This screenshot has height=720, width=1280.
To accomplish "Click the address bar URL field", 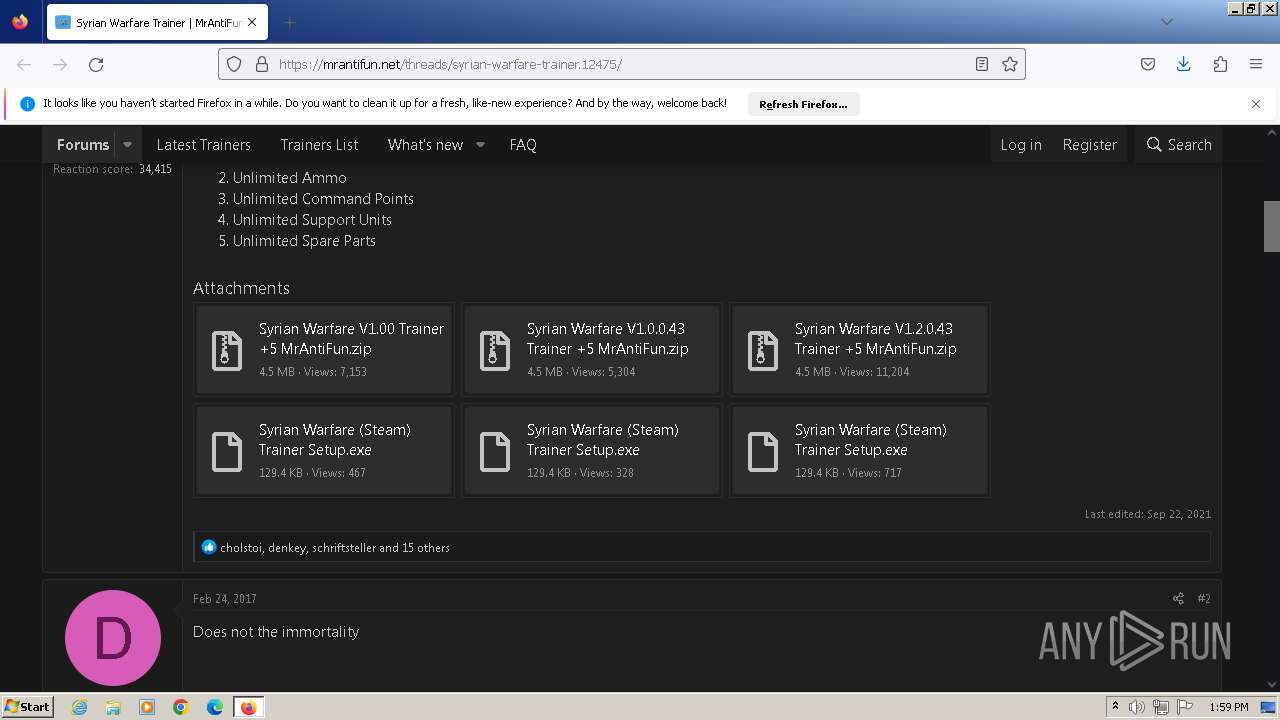I will pyautogui.click(x=620, y=64).
